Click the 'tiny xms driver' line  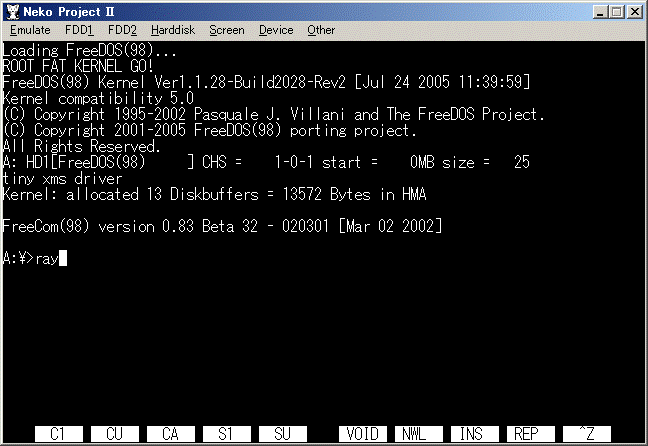pyautogui.click(x=62, y=179)
